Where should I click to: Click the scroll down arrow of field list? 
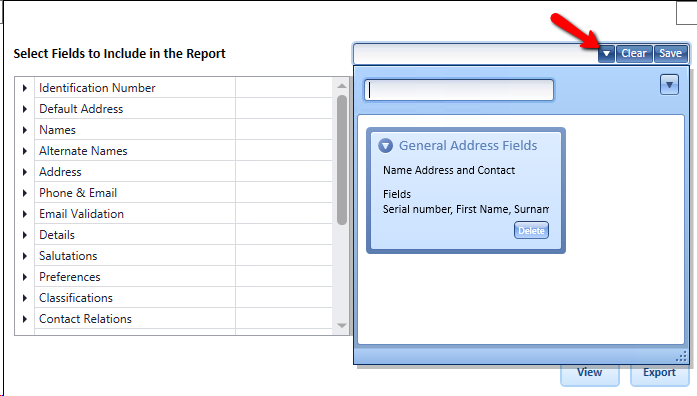pos(341,325)
